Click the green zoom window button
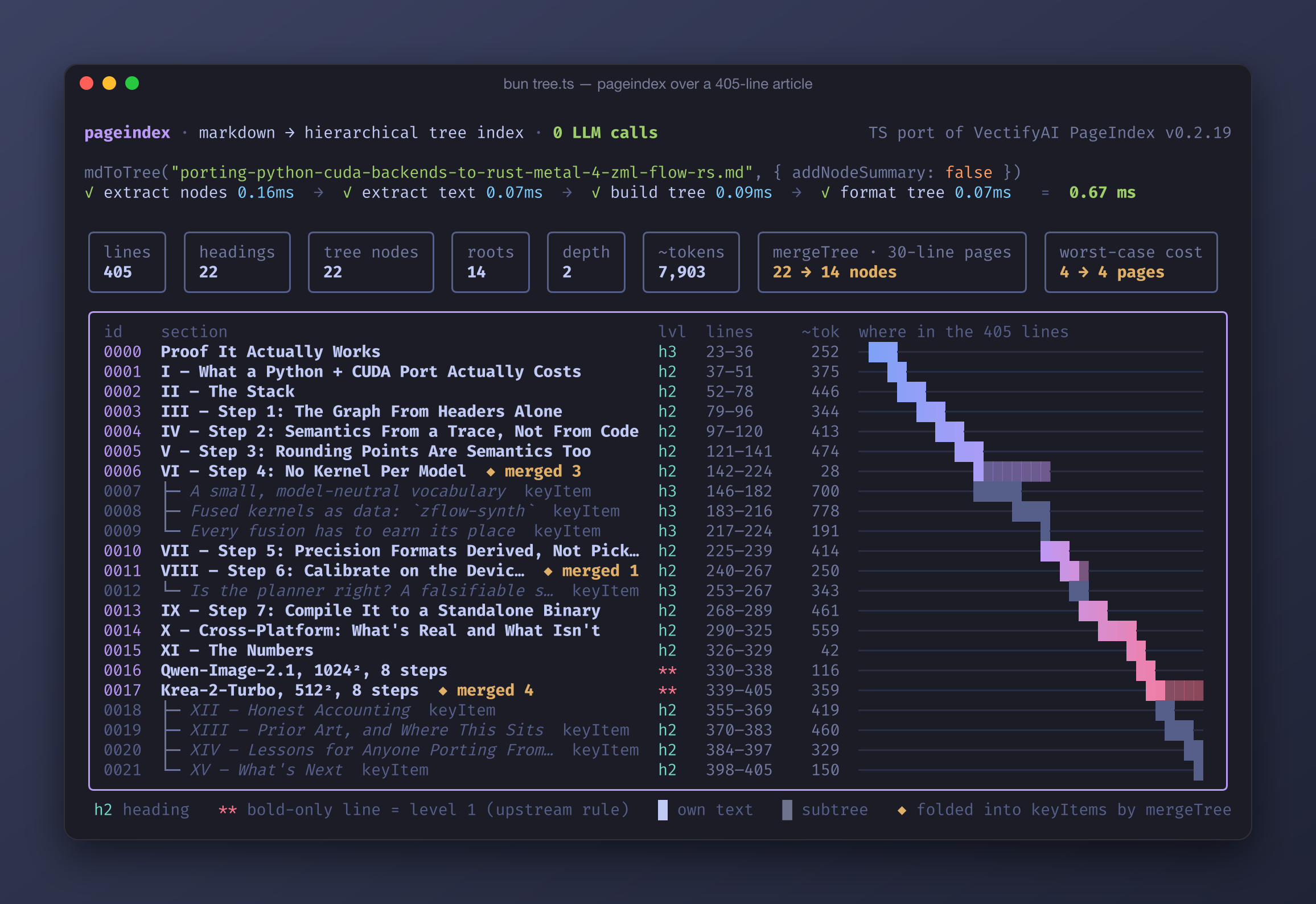Screen dimensions: 1316x904 click(x=132, y=83)
